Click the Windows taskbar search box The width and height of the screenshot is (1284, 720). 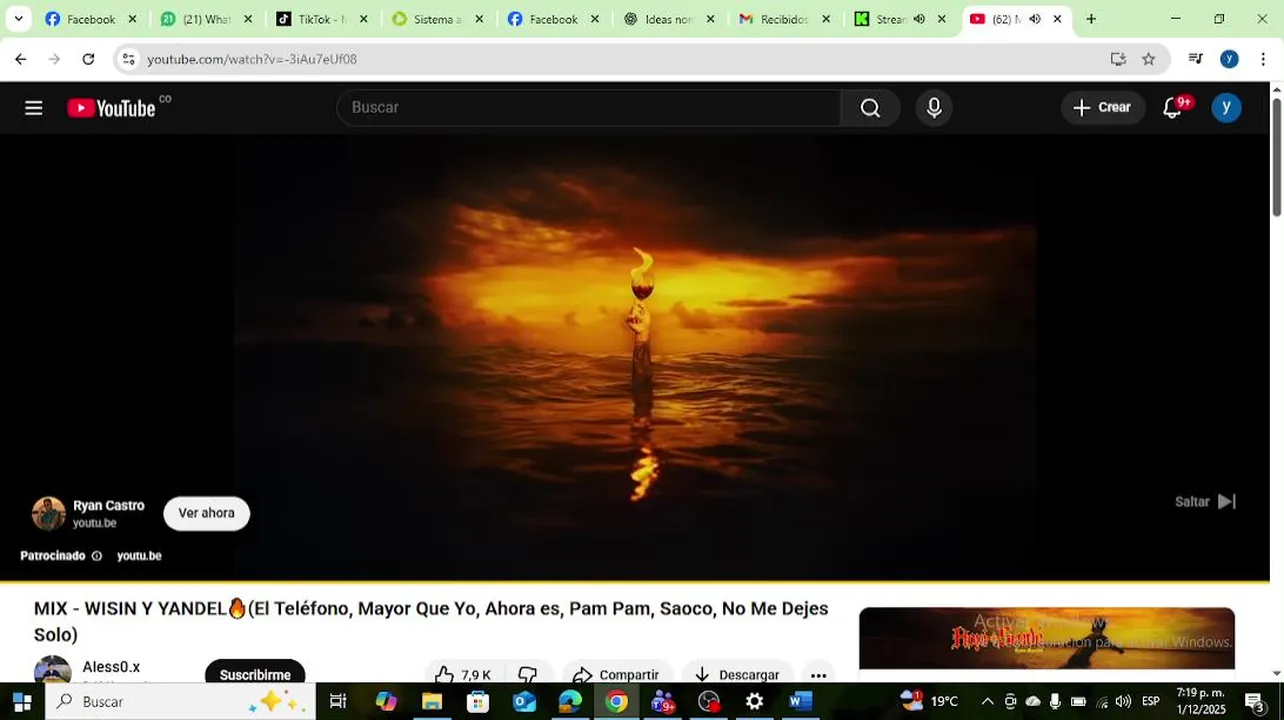(180, 702)
